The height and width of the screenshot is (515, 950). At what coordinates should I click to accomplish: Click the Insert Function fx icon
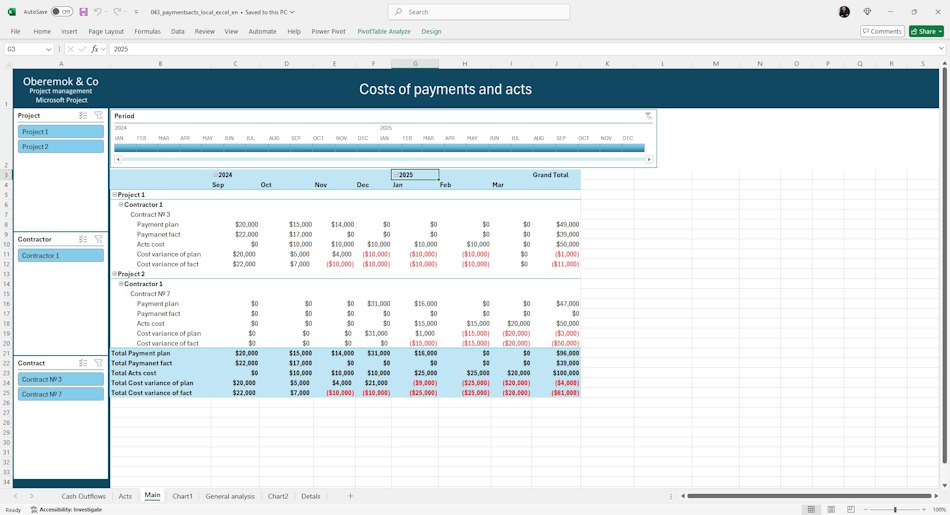tap(95, 49)
